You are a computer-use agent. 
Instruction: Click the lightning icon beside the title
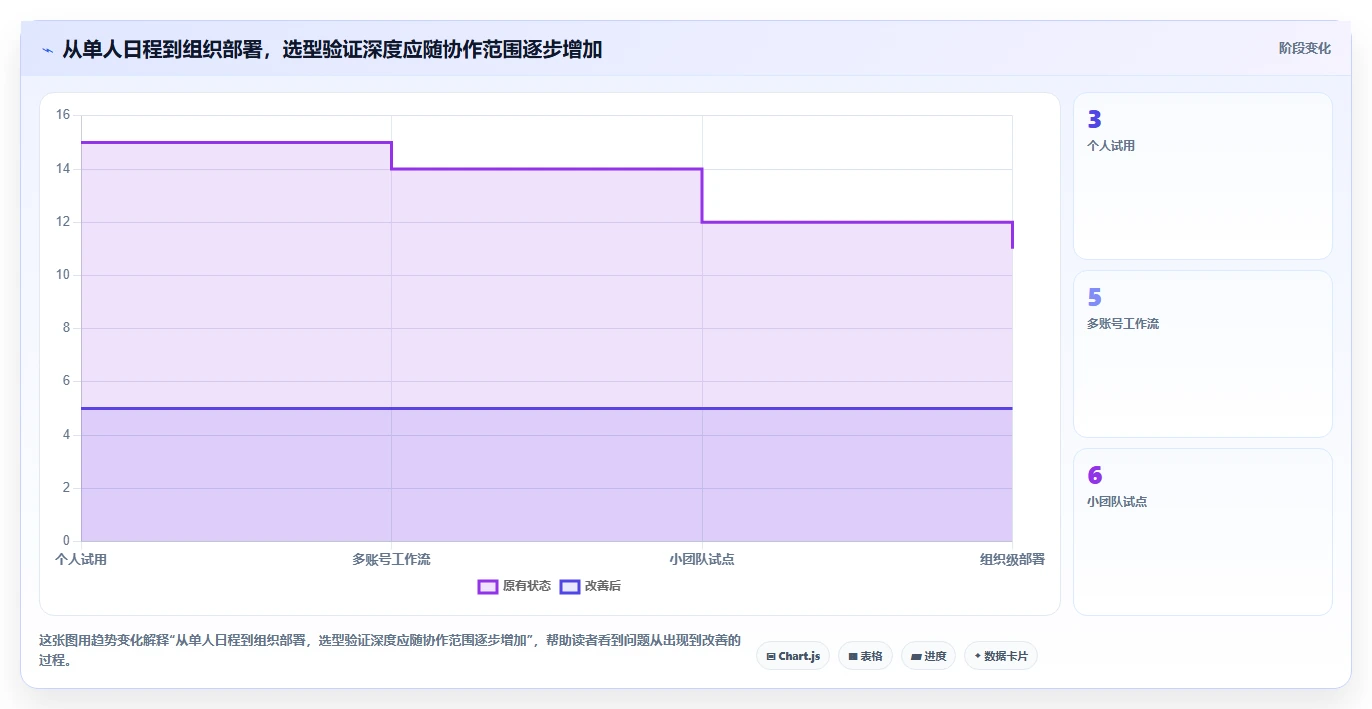[x=47, y=49]
